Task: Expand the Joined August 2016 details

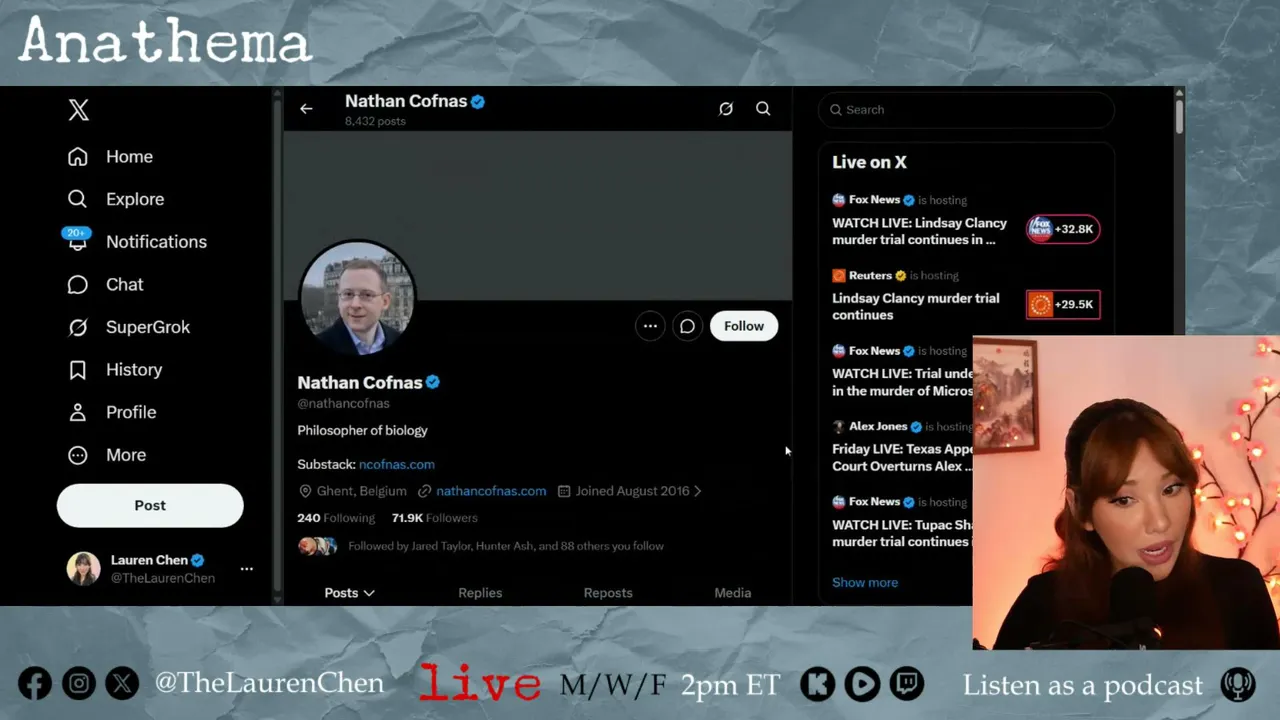Action: 632,491
